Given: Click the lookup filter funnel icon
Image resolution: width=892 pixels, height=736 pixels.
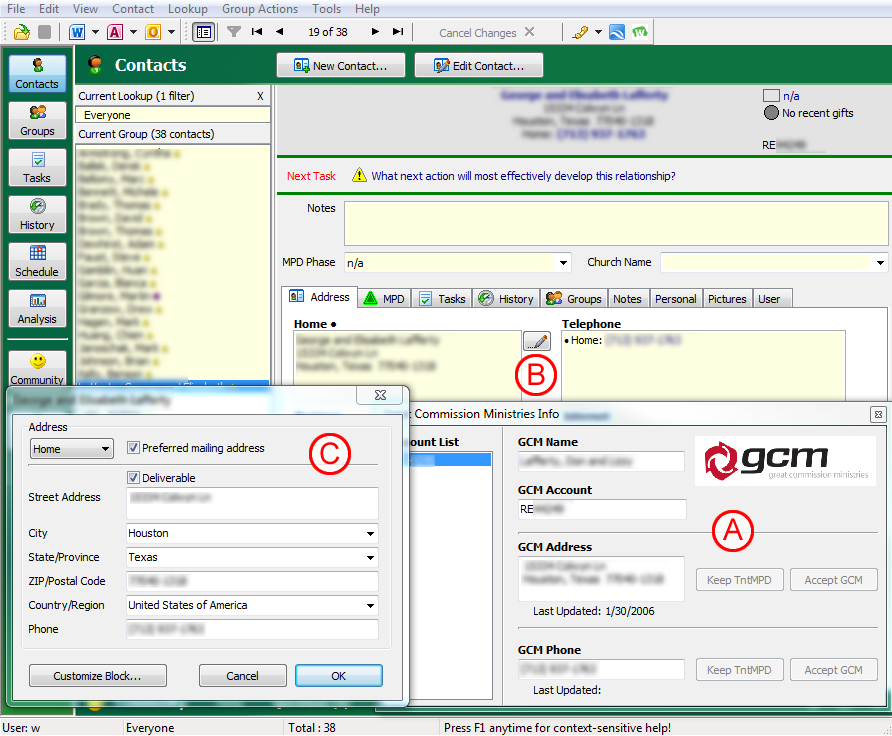Looking at the screenshot, I should [233, 32].
